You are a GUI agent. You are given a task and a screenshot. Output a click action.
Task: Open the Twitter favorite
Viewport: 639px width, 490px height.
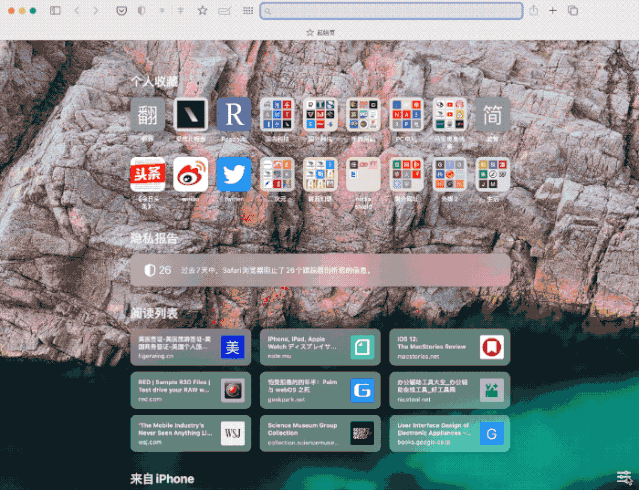click(x=234, y=174)
